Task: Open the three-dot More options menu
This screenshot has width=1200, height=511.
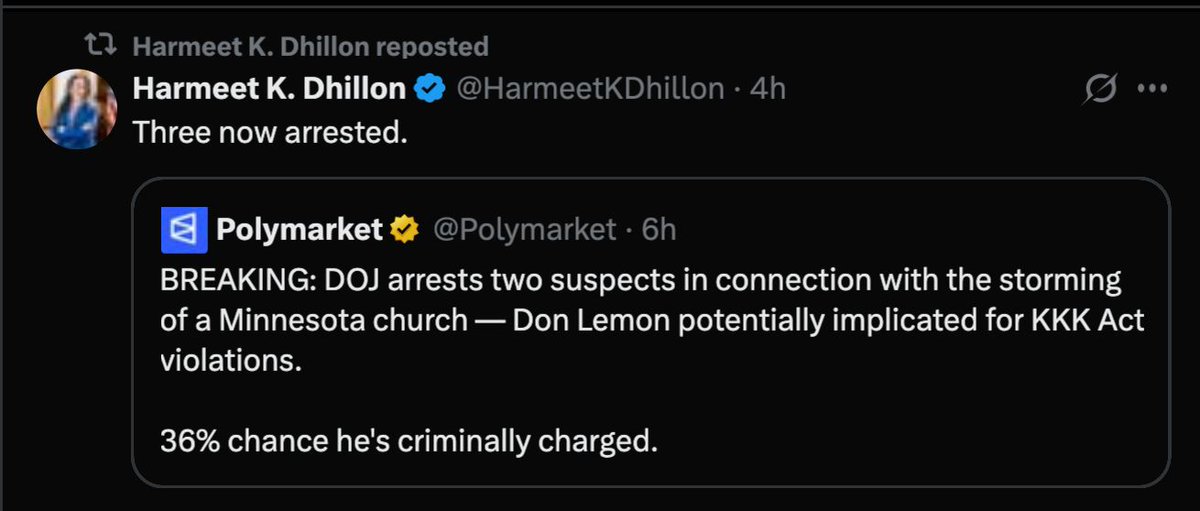Action: (1153, 90)
